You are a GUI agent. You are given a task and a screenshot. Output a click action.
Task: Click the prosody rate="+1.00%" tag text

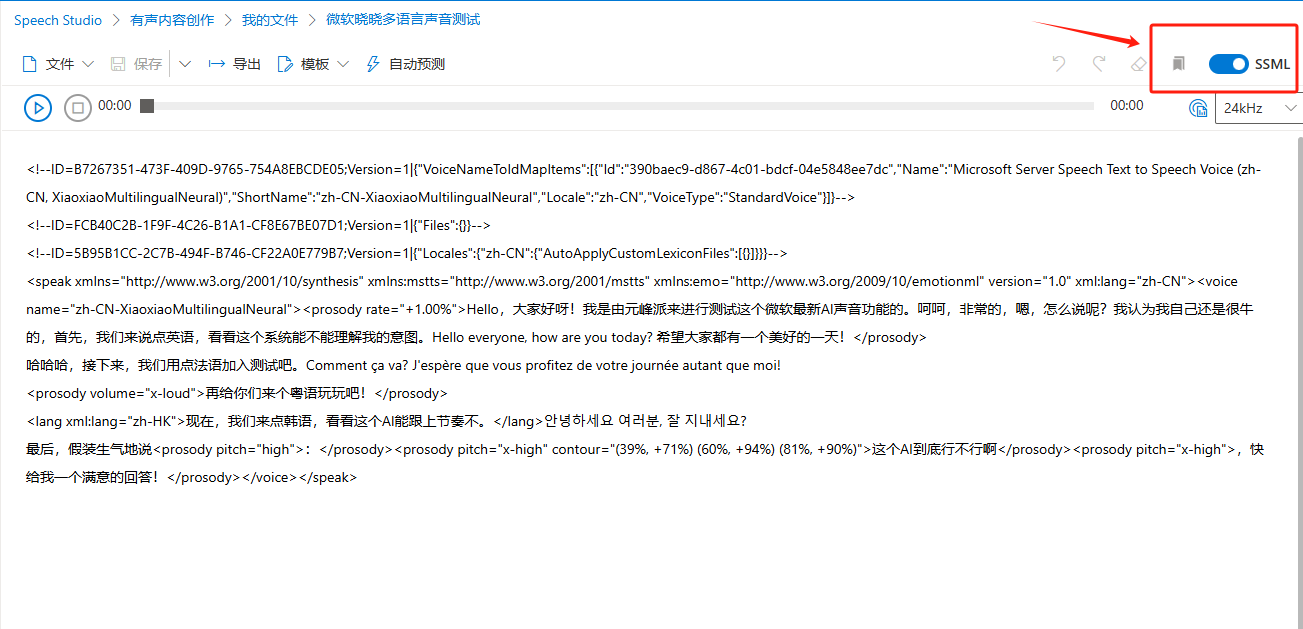tap(386, 309)
